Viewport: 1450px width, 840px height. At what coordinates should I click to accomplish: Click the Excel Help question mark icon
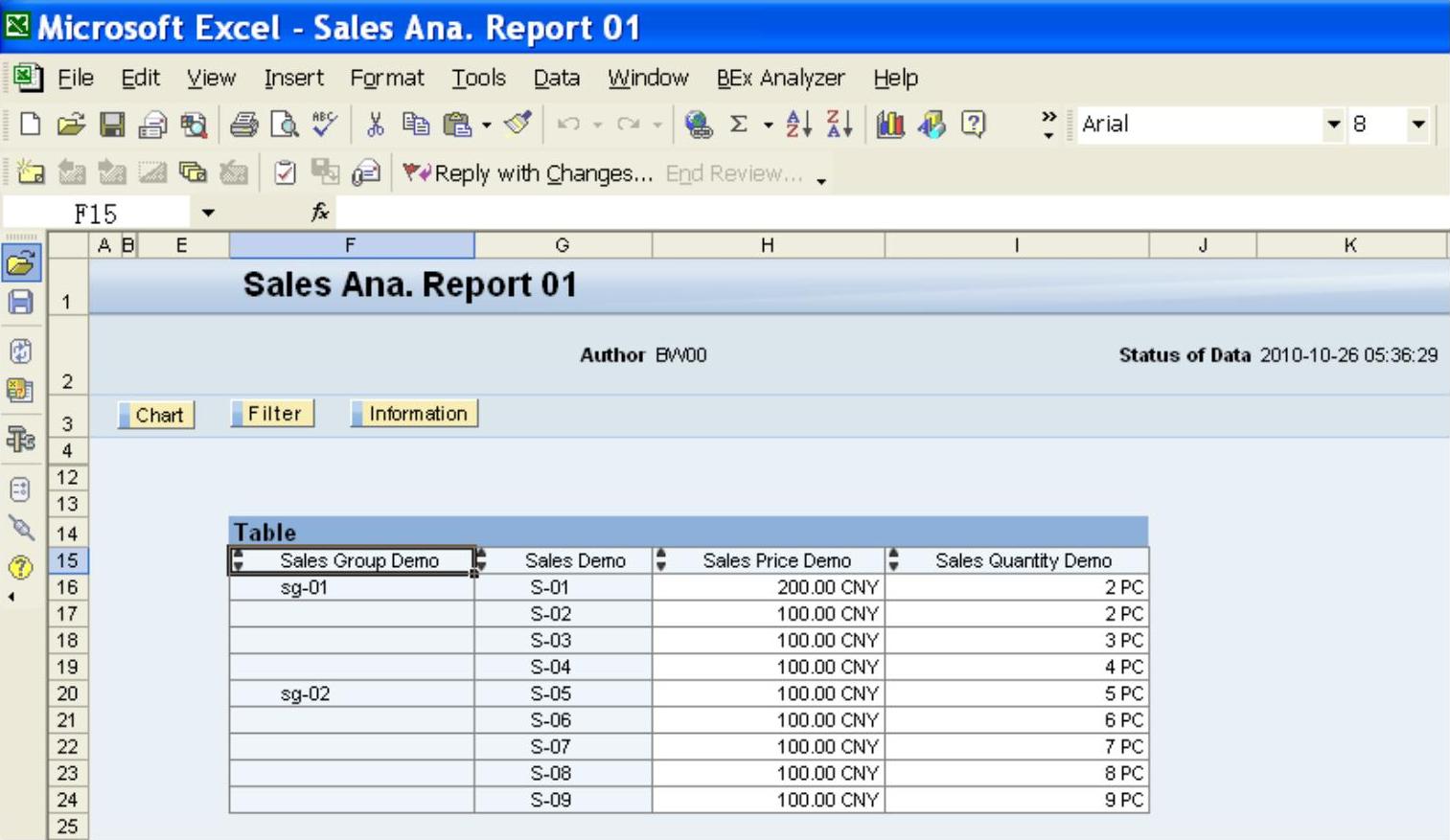[x=973, y=124]
